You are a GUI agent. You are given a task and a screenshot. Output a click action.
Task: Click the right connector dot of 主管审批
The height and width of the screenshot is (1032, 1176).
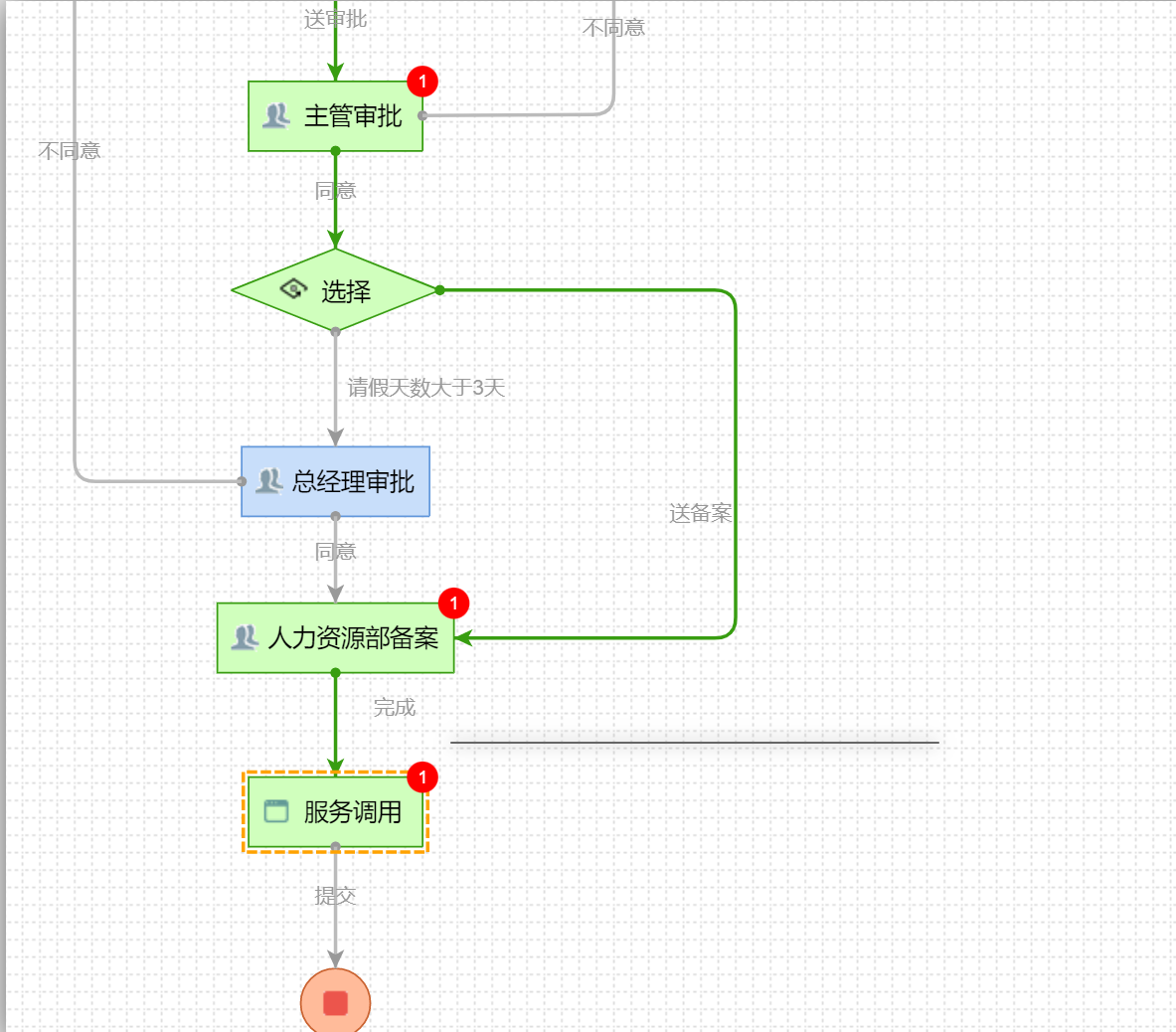tap(423, 115)
